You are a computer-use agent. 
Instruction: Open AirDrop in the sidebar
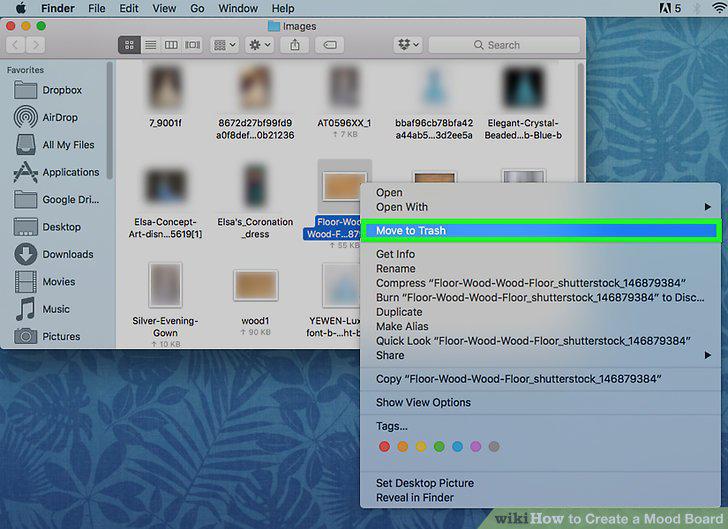(46, 117)
